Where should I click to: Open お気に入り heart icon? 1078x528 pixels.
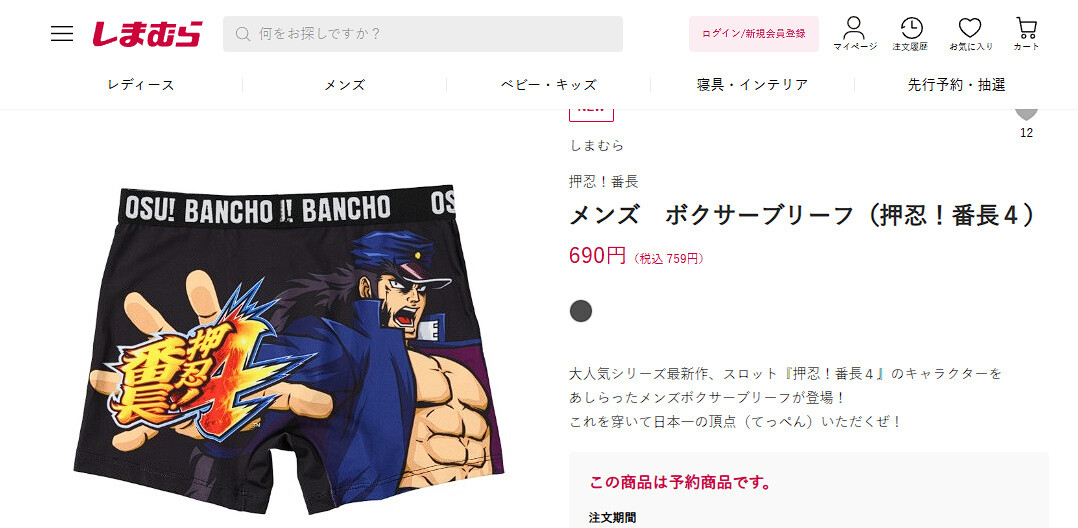[x=970, y=34]
